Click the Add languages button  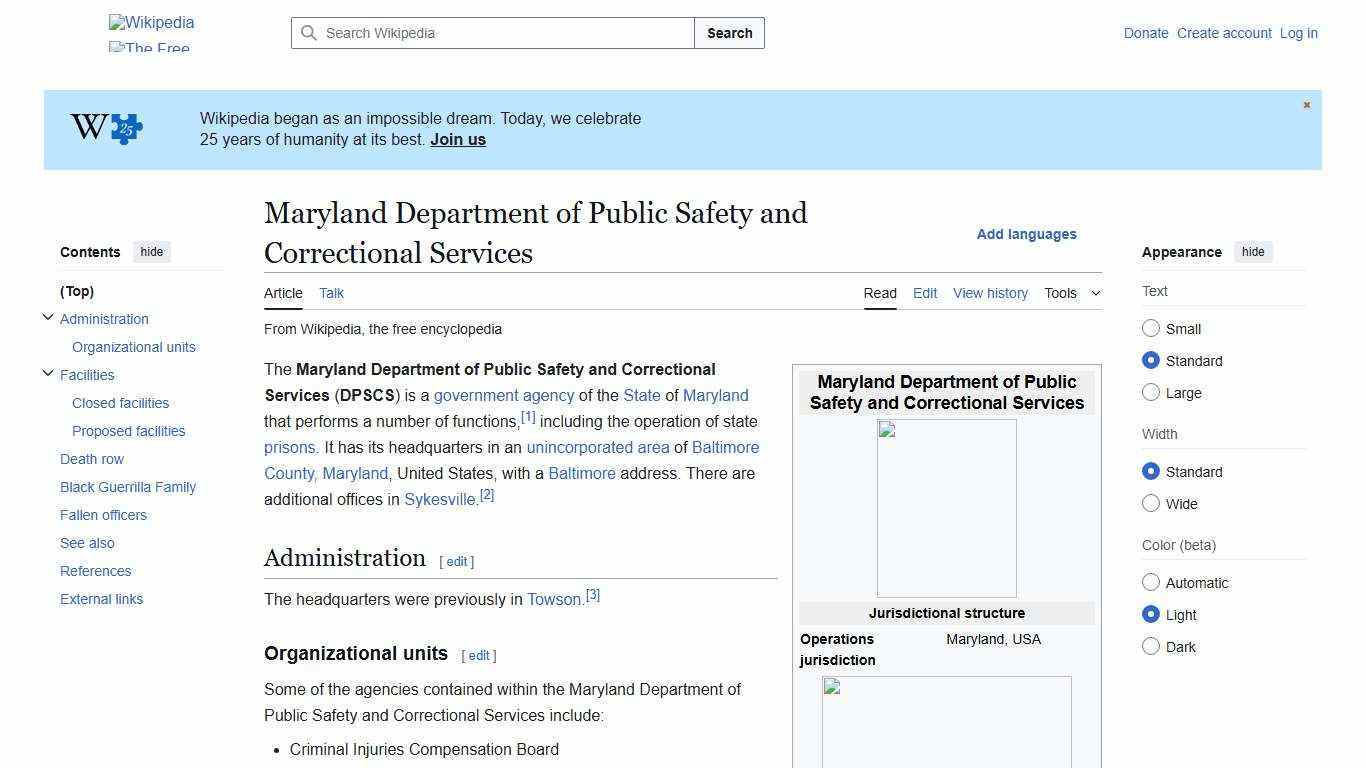[1026, 234]
